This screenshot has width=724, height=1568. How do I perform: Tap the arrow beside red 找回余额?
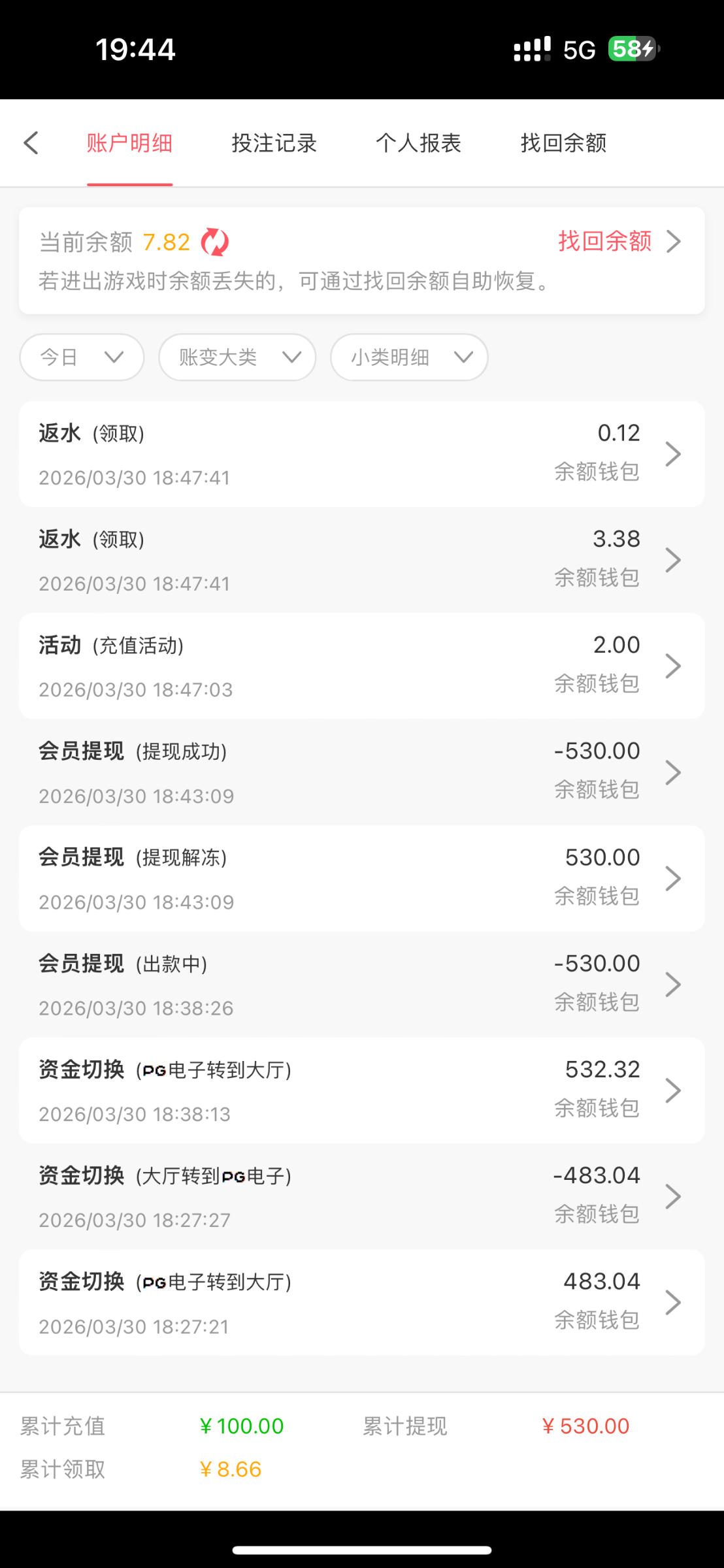point(674,242)
